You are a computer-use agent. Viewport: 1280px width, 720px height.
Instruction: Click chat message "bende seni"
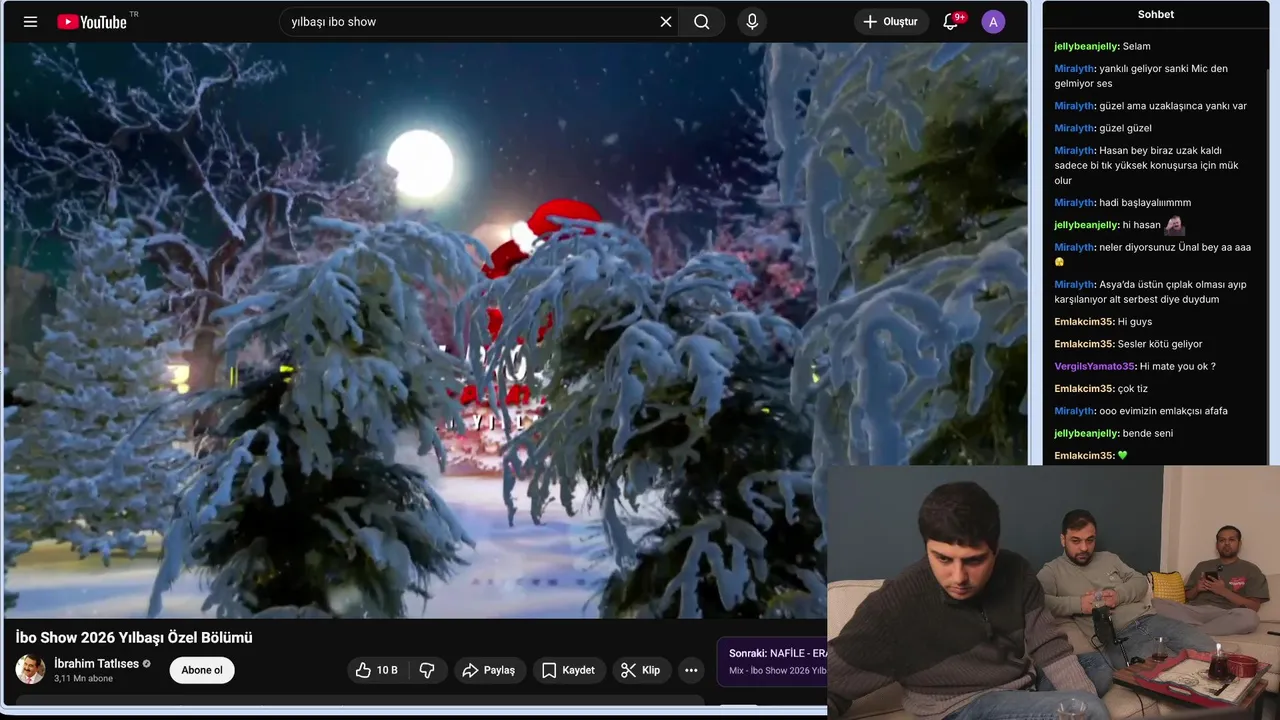coord(1148,433)
